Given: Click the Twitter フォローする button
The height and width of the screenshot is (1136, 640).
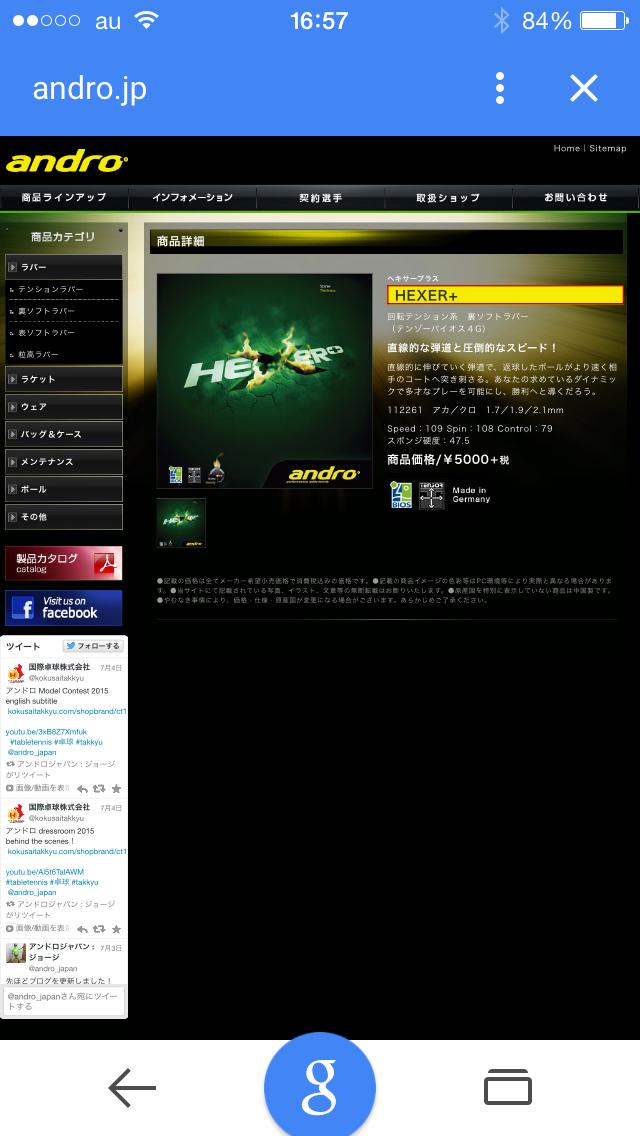Looking at the screenshot, I should [x=93, y=646].
